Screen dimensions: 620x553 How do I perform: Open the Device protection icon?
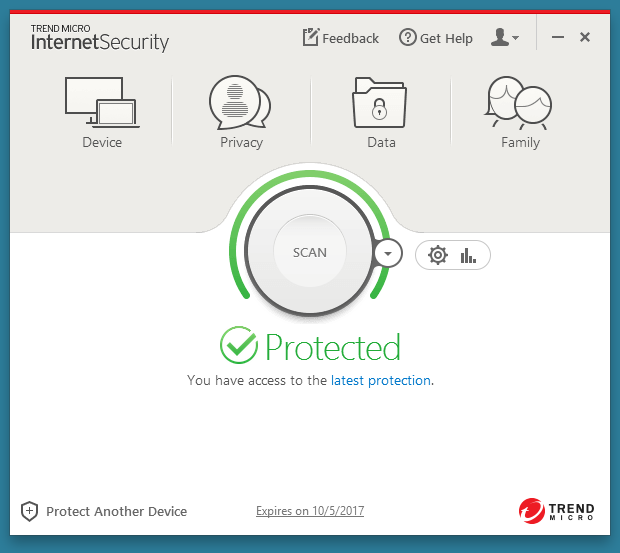point(101,101)
